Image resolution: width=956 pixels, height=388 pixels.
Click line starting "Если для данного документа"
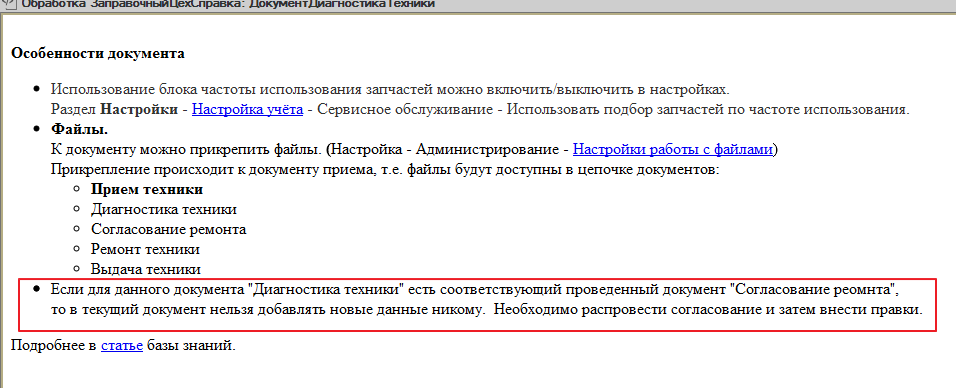(x=476, y=289)
